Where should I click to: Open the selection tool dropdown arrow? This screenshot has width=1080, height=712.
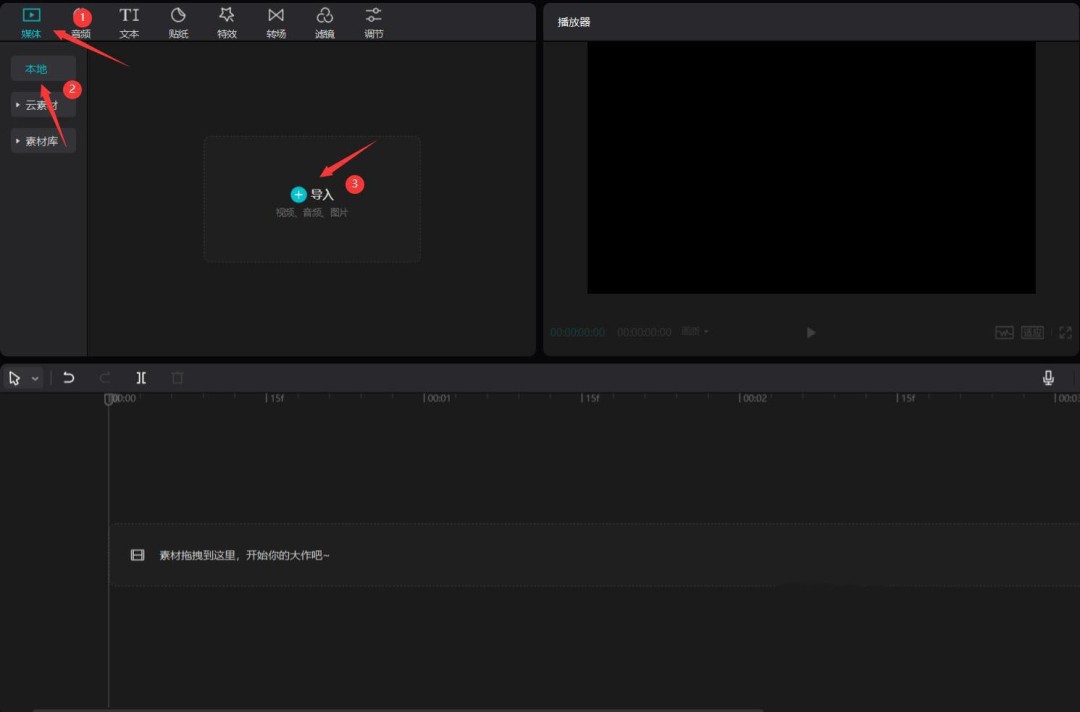tap(35, 379)
